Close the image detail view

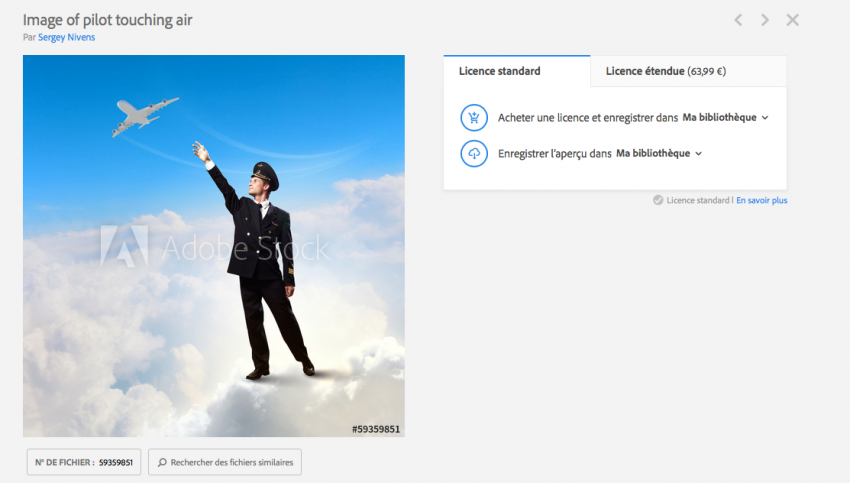coord(793,20)
